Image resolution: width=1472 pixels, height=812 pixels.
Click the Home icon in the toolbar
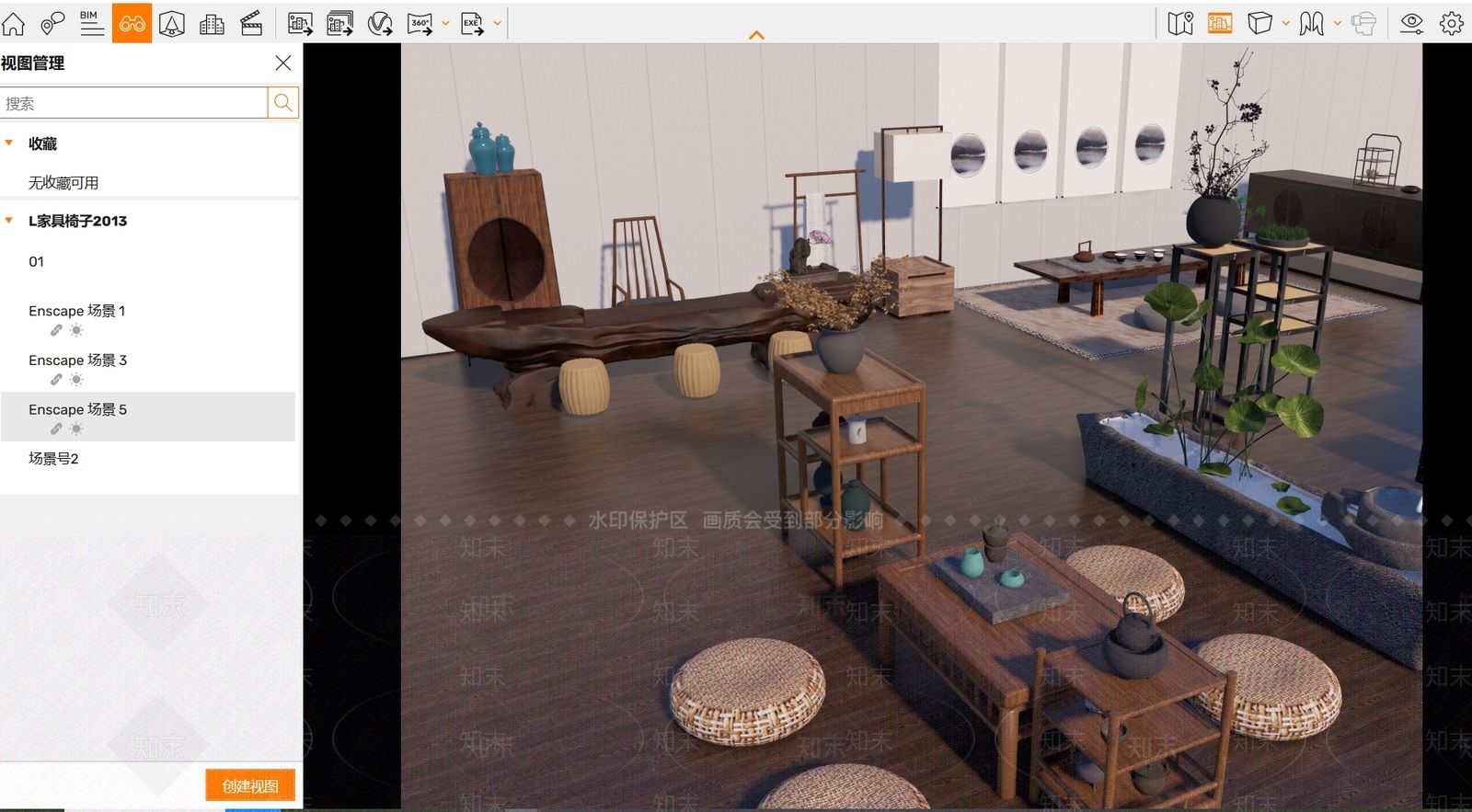[14, 23]
